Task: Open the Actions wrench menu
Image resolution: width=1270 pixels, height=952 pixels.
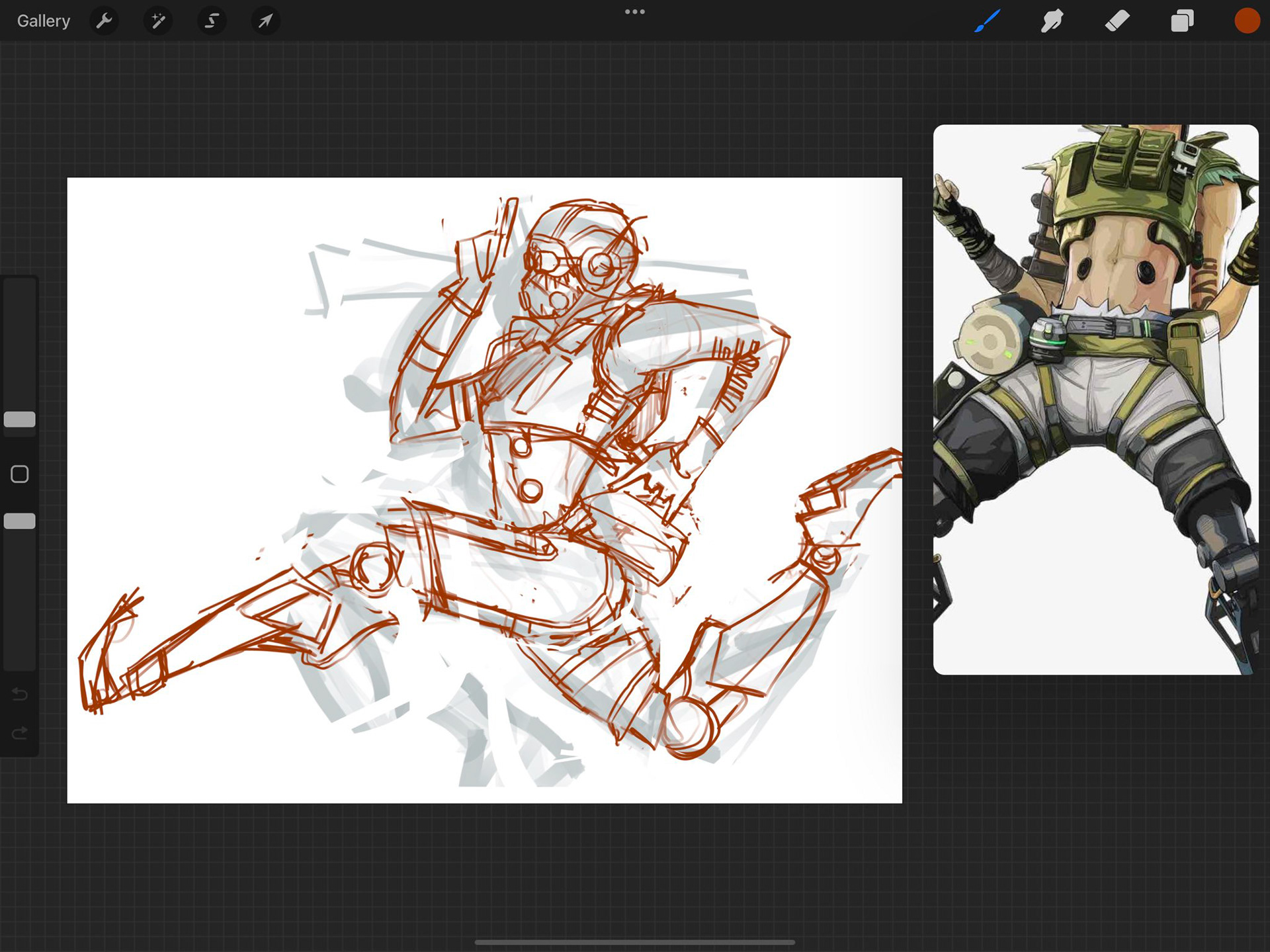Action: pyautogui.click(x=104, y=21)
